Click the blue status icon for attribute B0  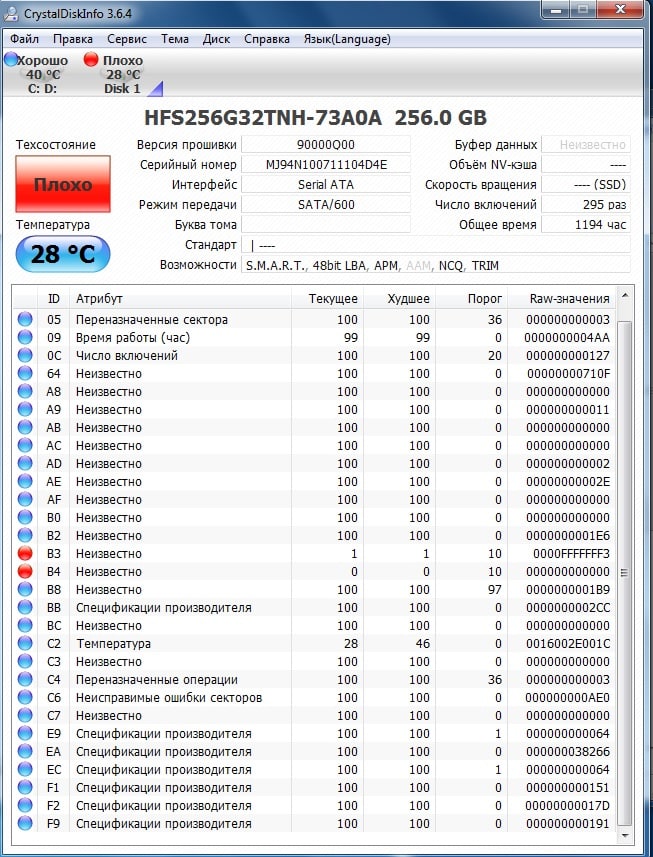point(25,518)
